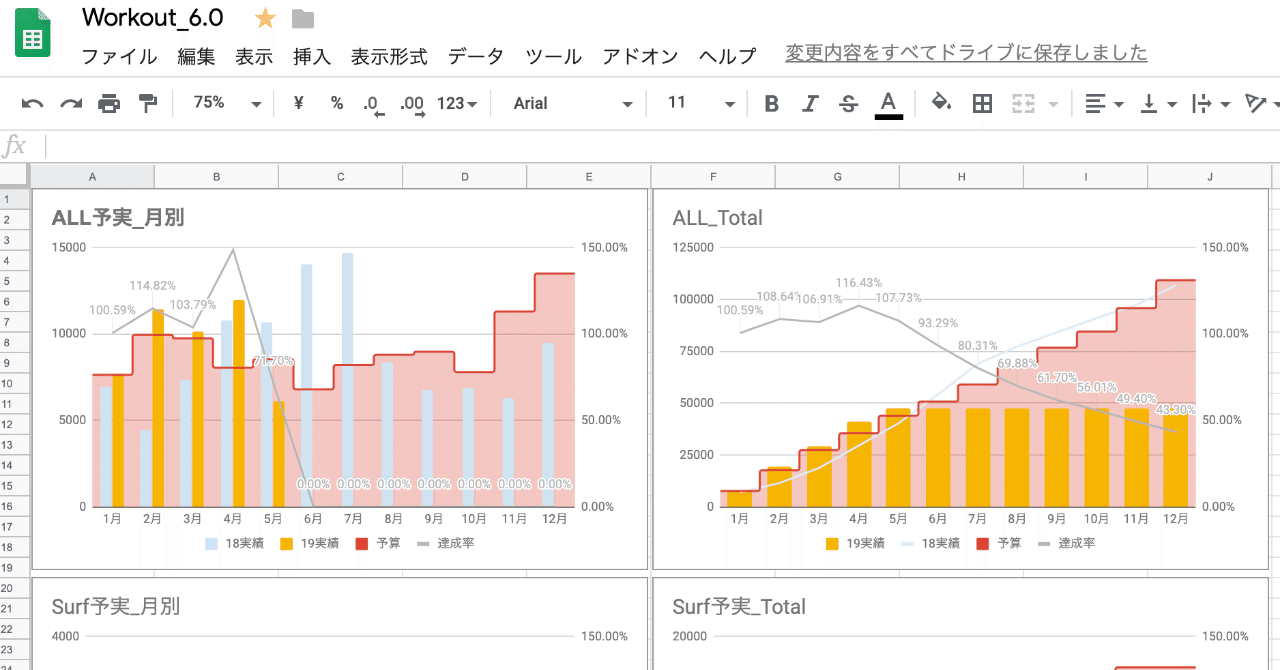Open the アドオン menu

click(640, 56)
